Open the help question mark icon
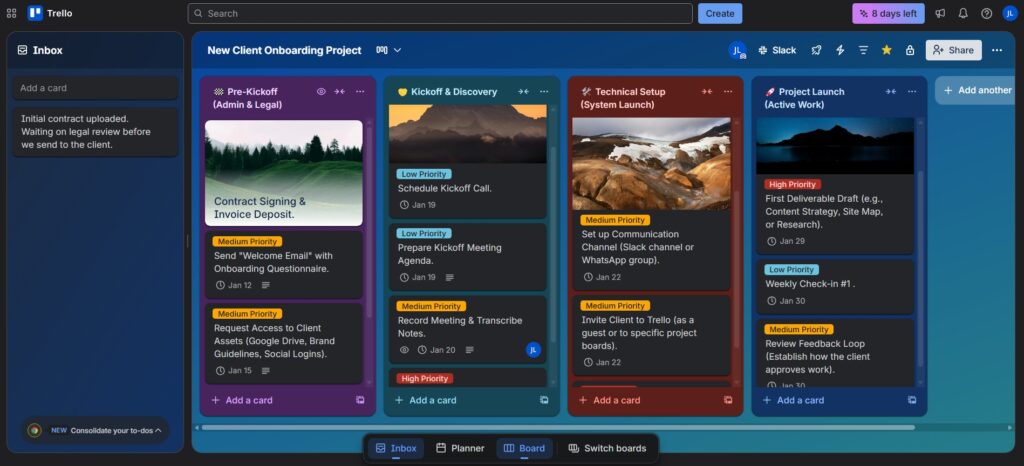The width and height of the screenshot is (1024, 466). [986, 13]
